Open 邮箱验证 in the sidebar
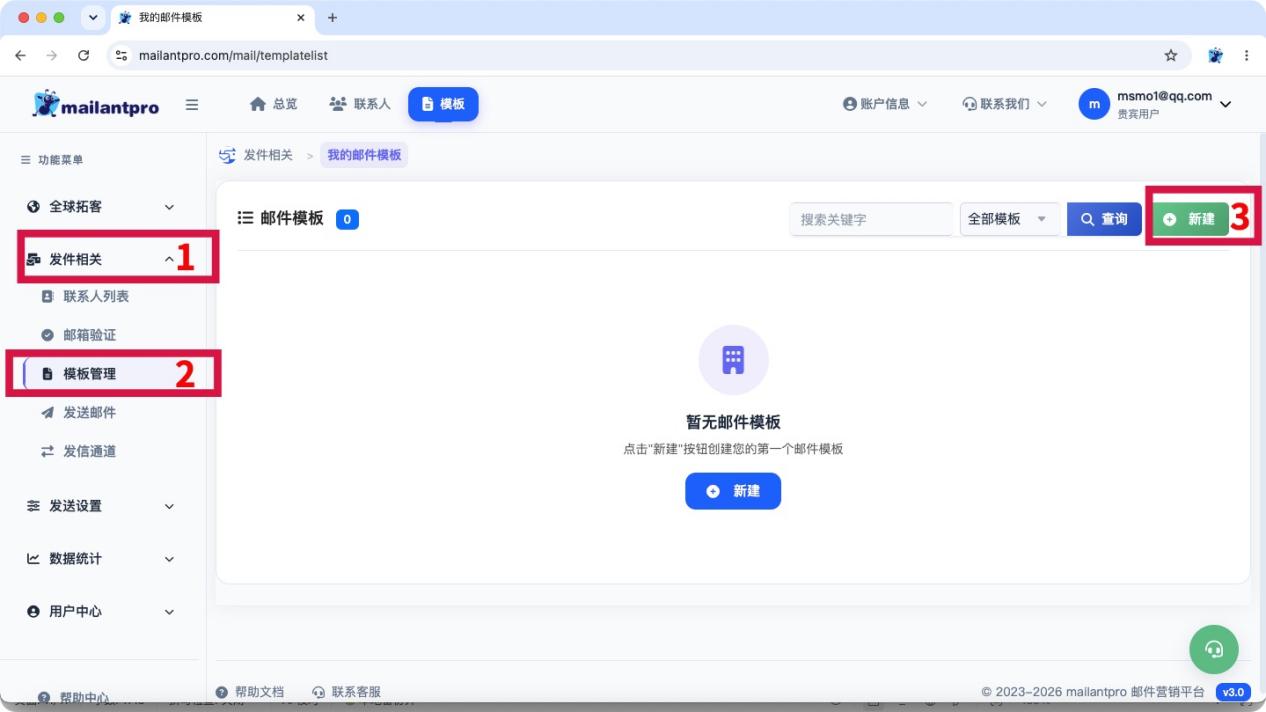The width and height of the screenshot is (1266, 712). [x=89, y=335]
